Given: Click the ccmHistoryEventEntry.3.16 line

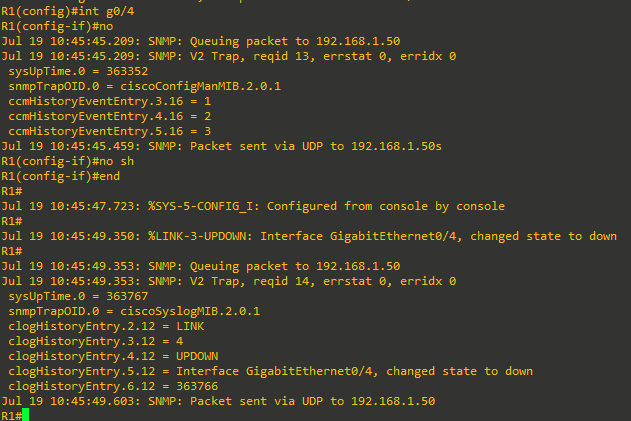Looking at the screenshot, I should click(110, 101).
